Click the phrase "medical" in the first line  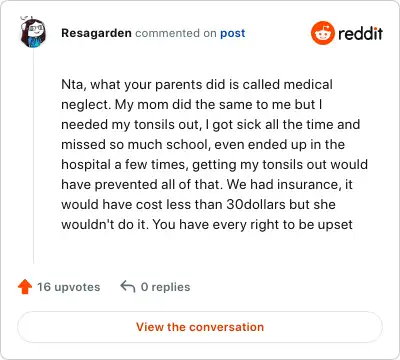[308, 84]
